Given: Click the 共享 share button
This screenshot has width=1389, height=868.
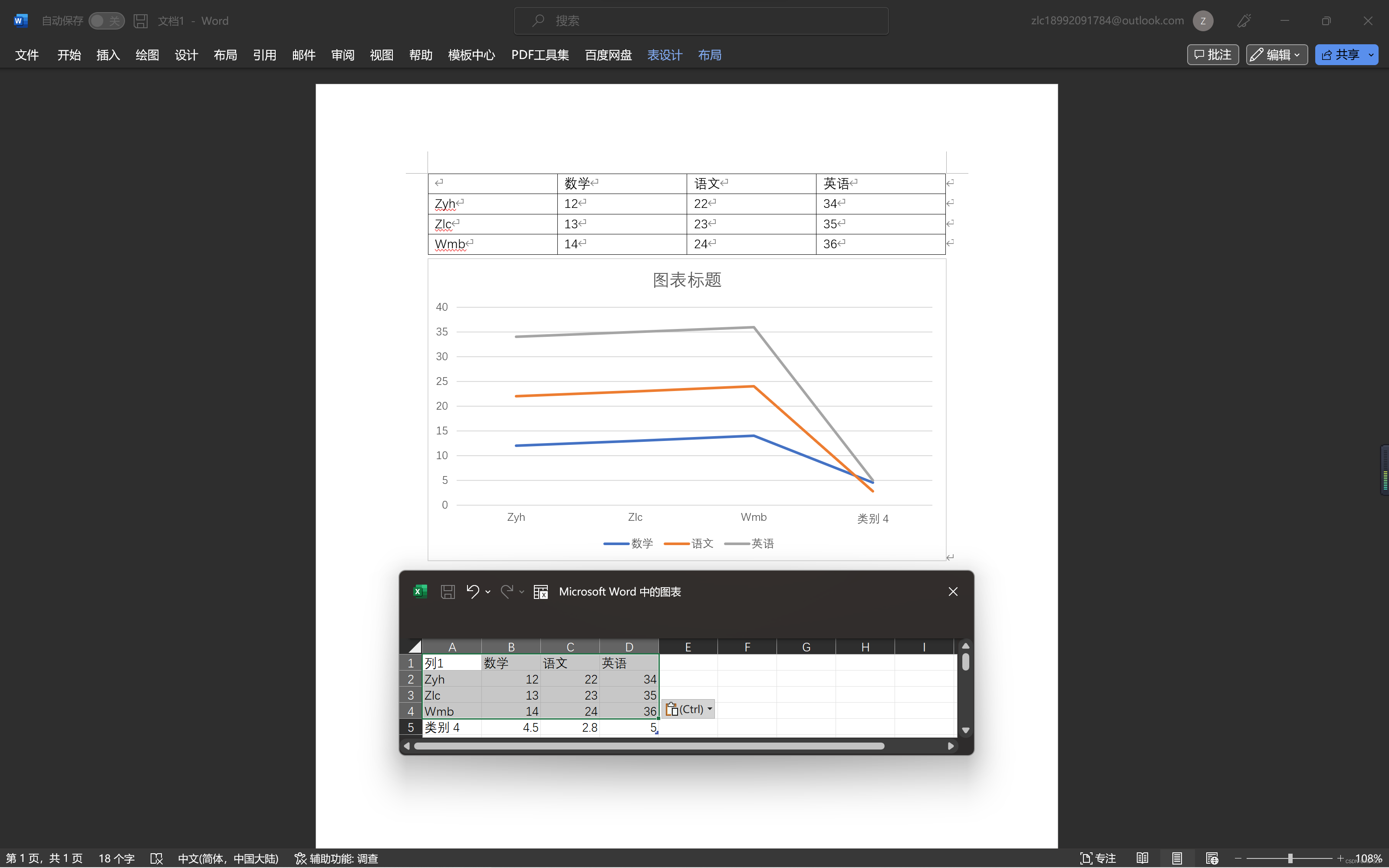Looking at the screenshot, I should [x=1340, y=55].
